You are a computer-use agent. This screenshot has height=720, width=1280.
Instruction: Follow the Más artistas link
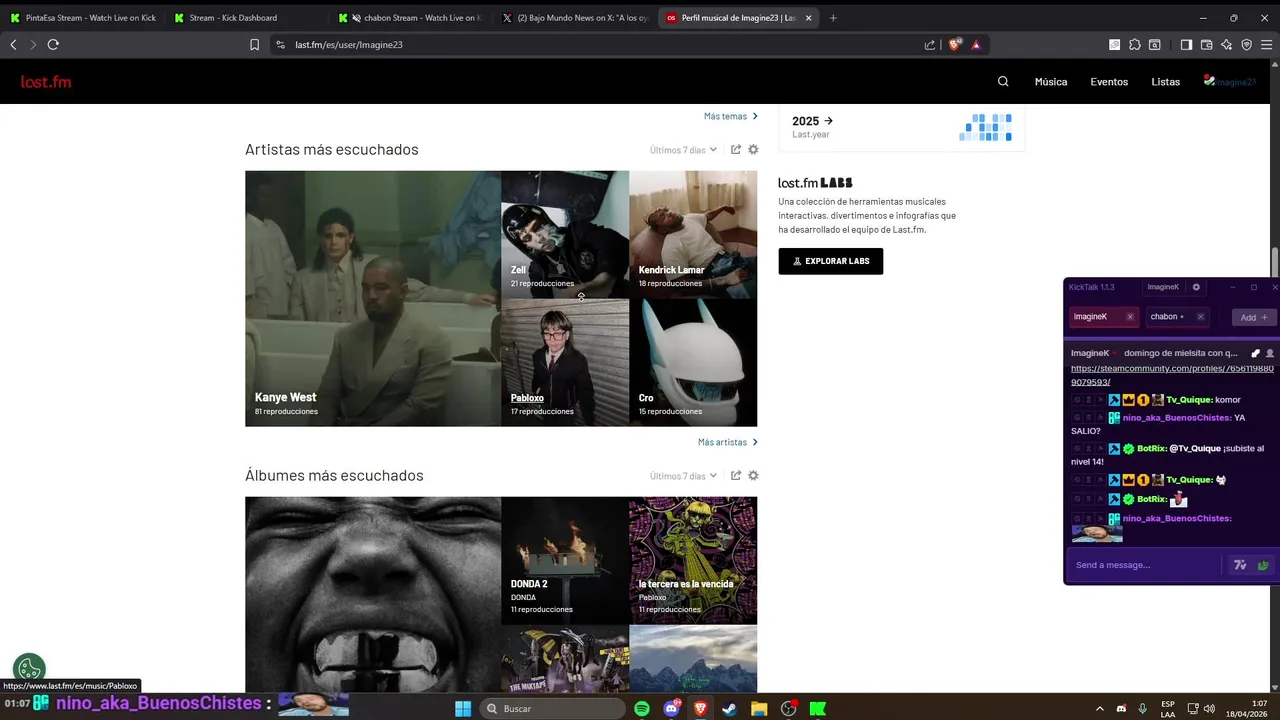point(728,442)
